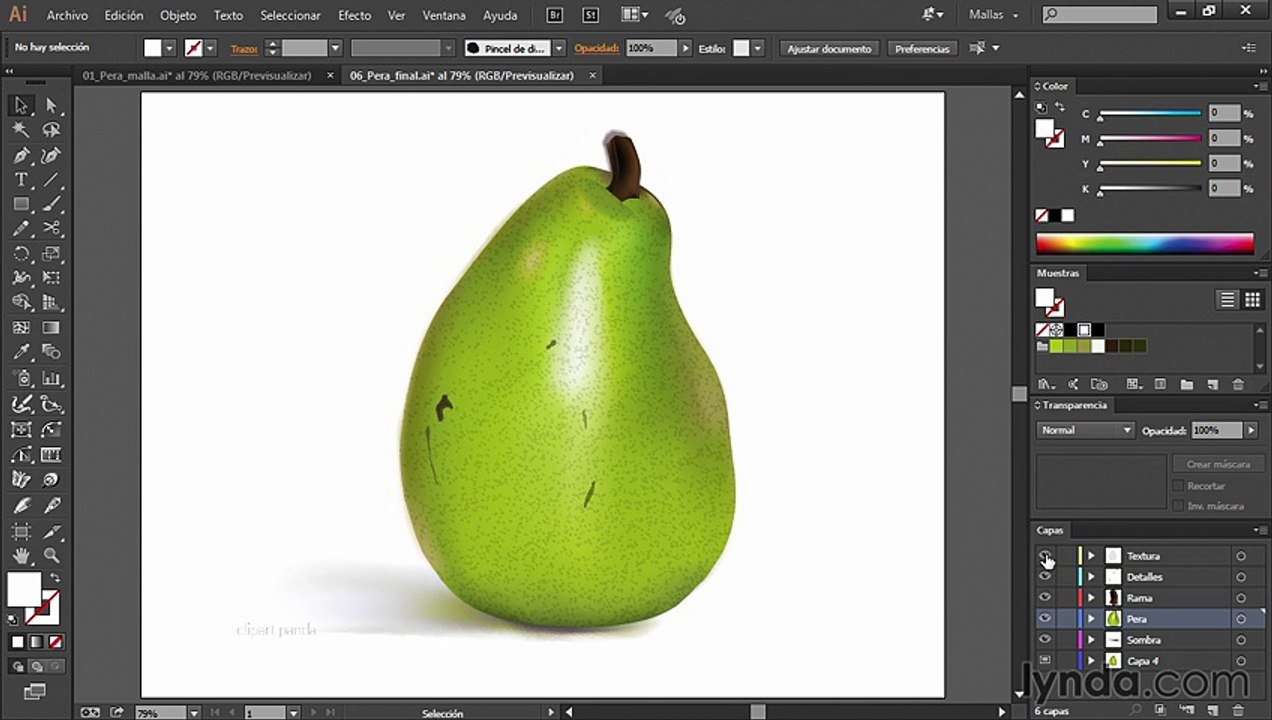Open the Archivo menu
1272x720 pixels.
tap(67, 15)
